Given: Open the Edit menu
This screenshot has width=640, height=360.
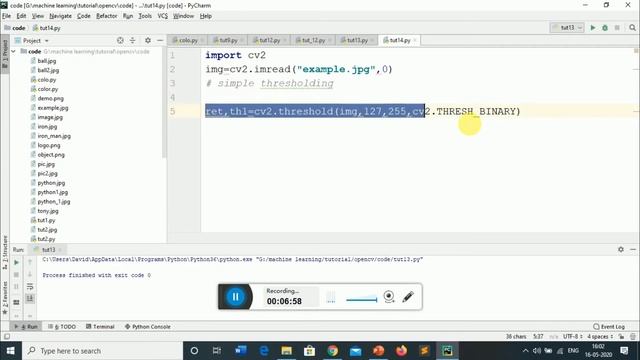Looking at the screenshot, I should [21, 16].
